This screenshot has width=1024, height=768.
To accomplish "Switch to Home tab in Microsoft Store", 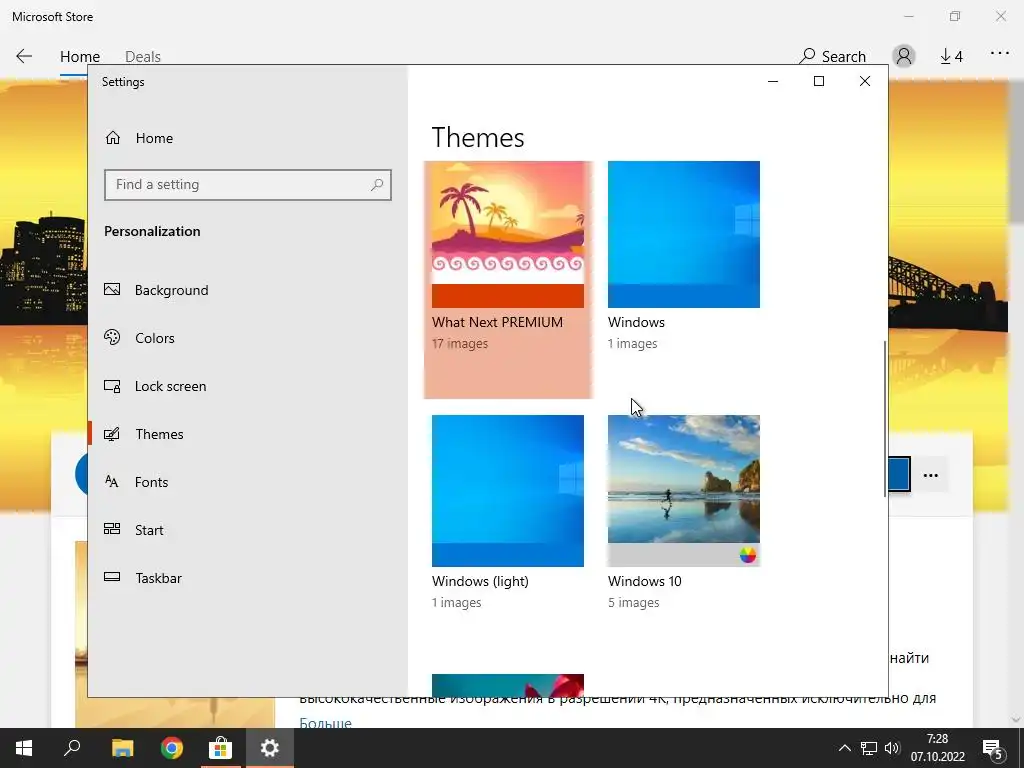I will pos(80,57).
